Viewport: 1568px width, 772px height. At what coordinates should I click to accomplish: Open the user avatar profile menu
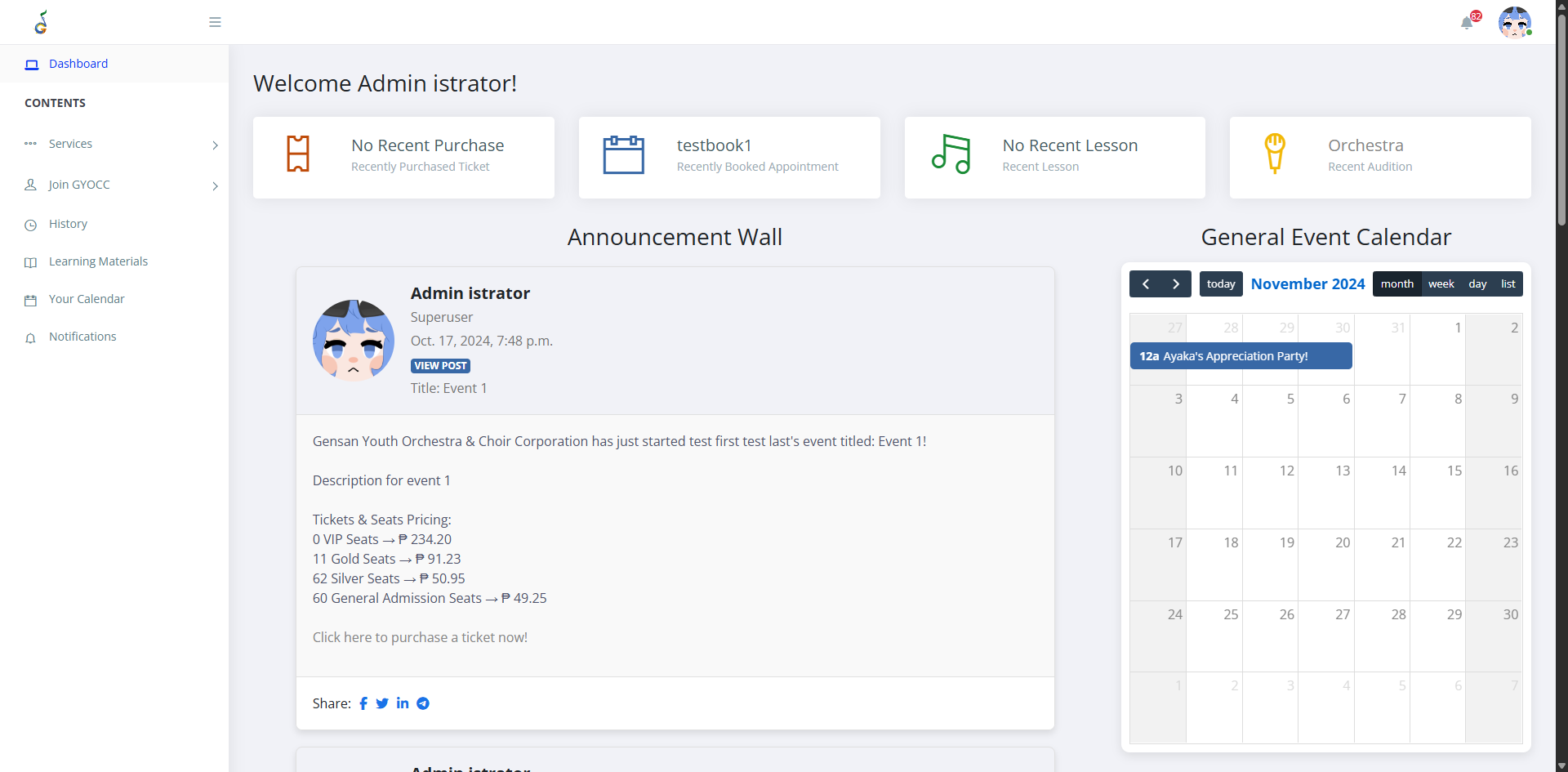tap(1514, 22)
